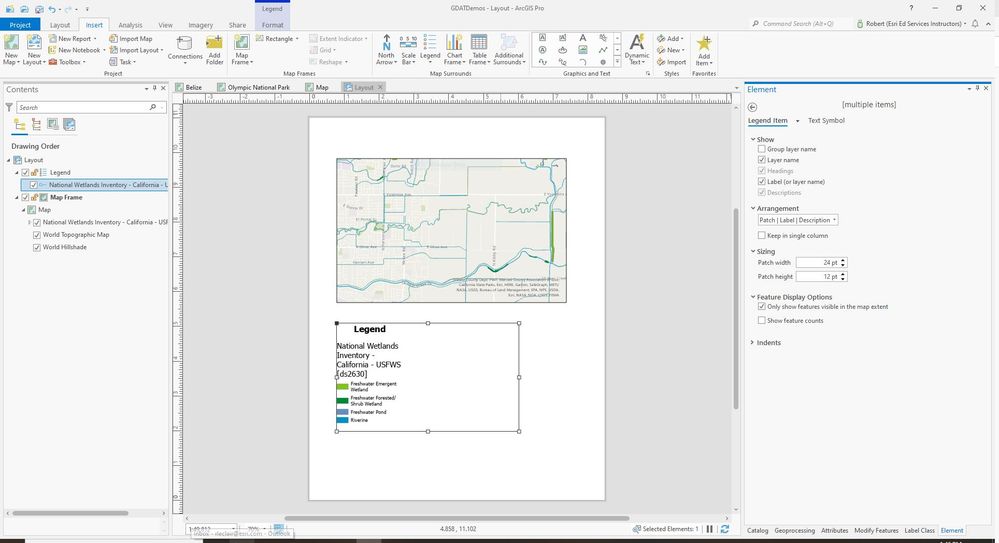999x543 pixels.
Task: Click the Legend ribbon icon
Action: point(430,43)
